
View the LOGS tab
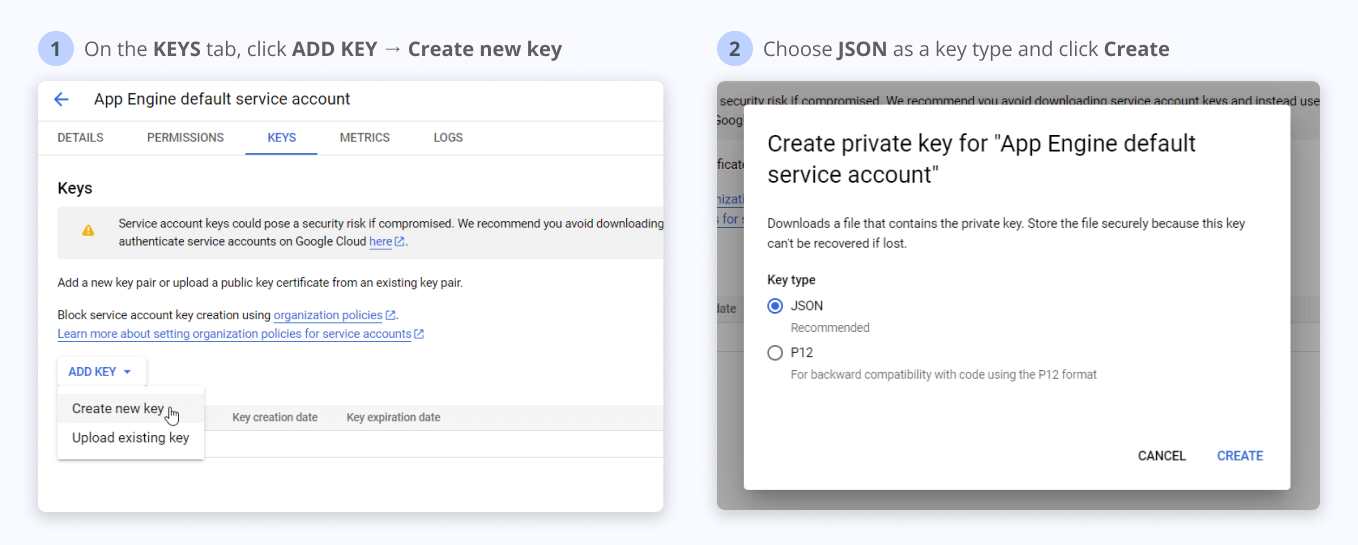point(448,138)
